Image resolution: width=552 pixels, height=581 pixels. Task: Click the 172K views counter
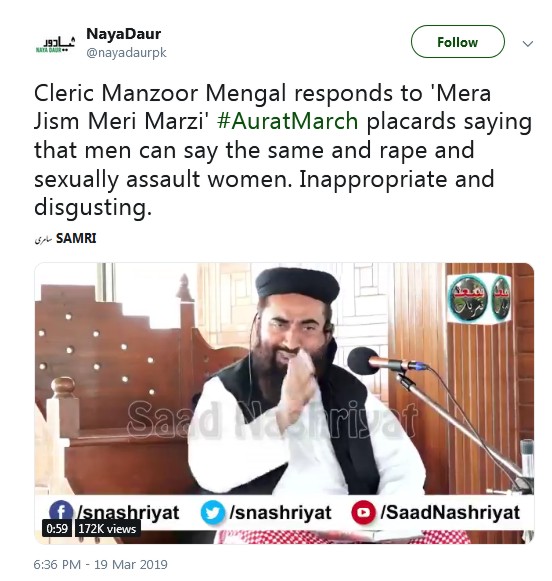click(107, 528)
